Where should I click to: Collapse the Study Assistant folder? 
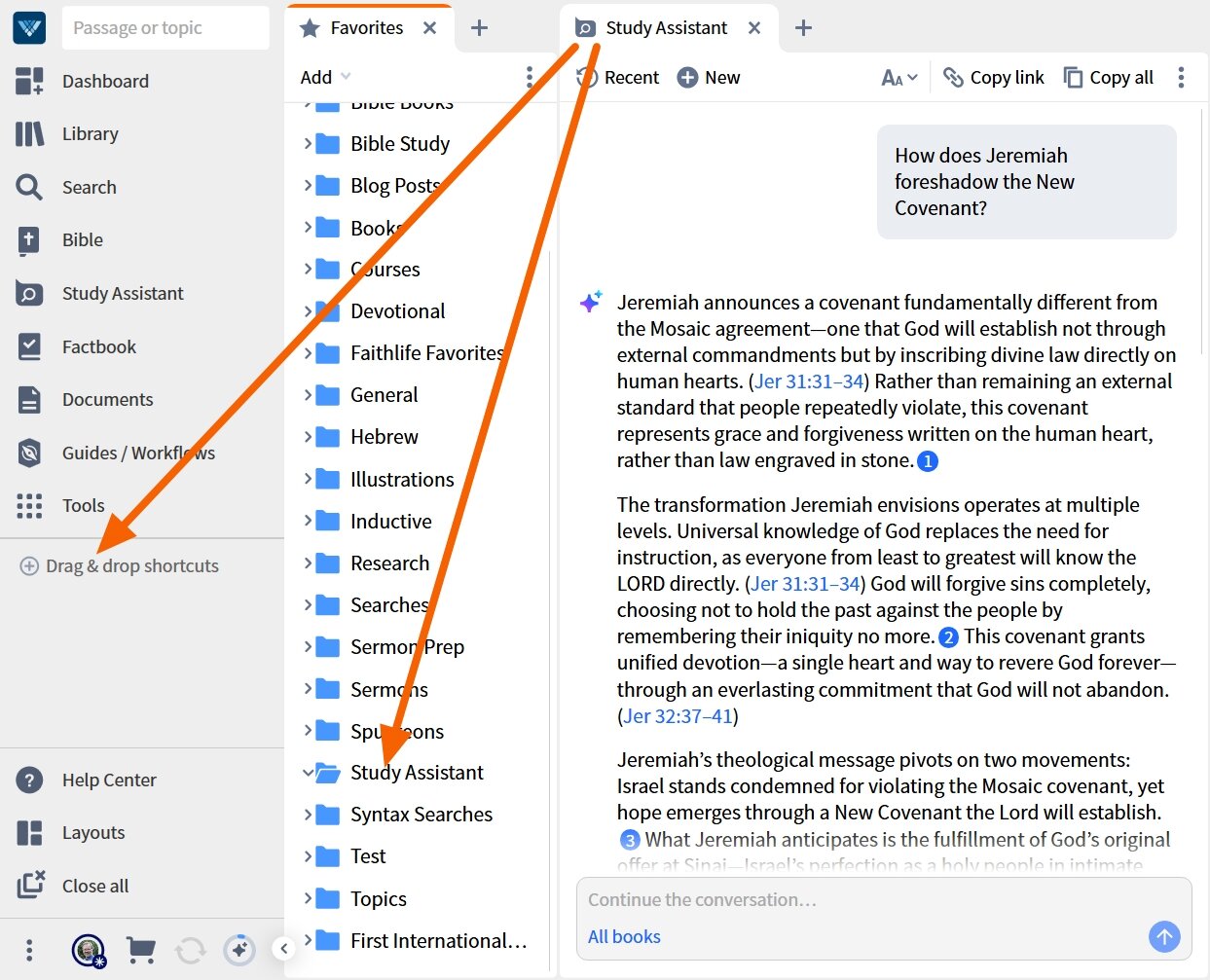pyautogui.click(x=308, y=773)
